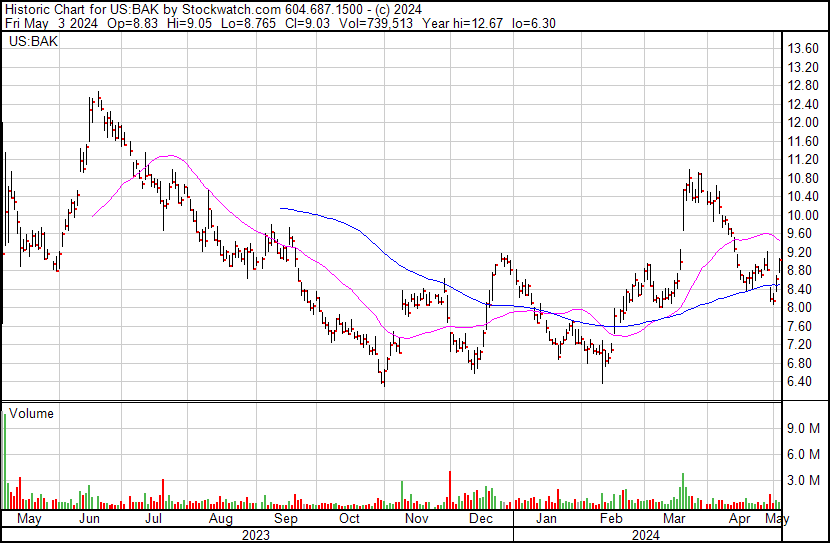Click the Oct month label
The width and height of the screenshot is (830, 543).
click(x=349, y=519)
